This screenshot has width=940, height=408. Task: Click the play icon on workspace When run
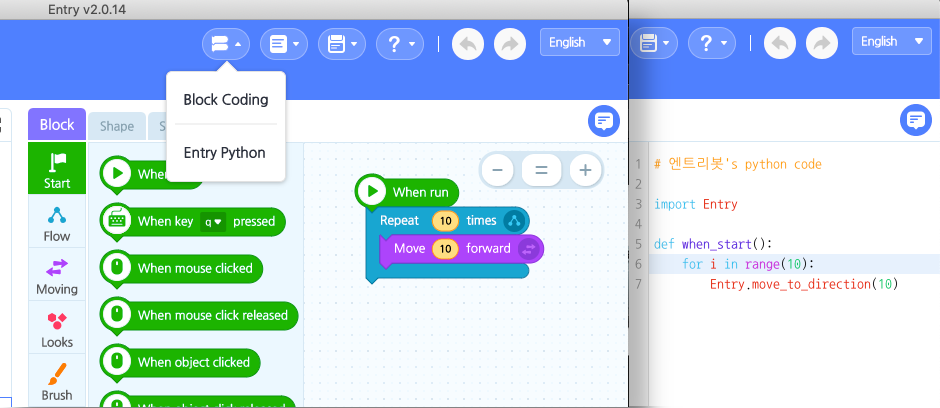pos(372,191)
